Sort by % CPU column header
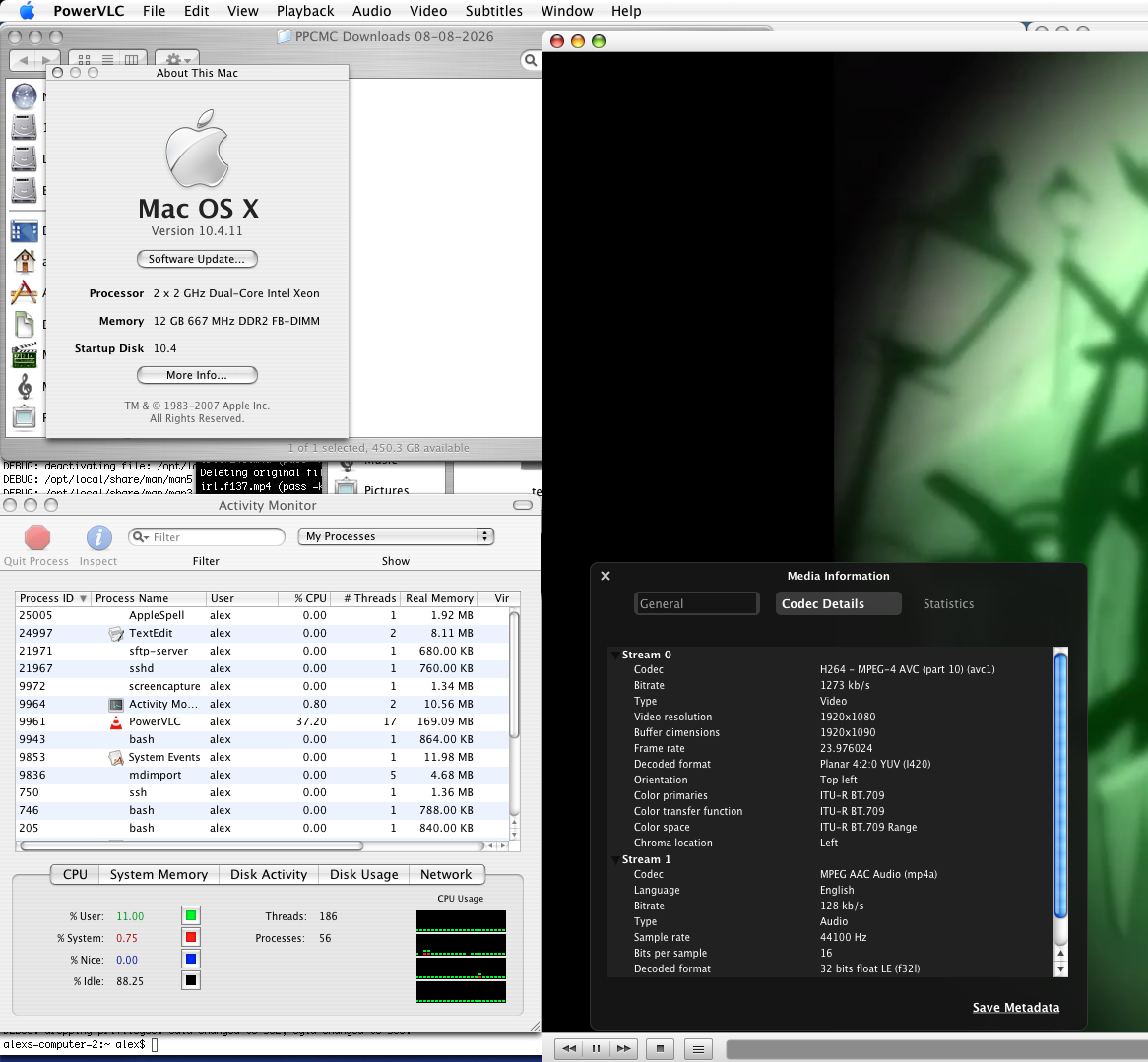This screenshot has height=1062, width=1148. click(303, 598)
